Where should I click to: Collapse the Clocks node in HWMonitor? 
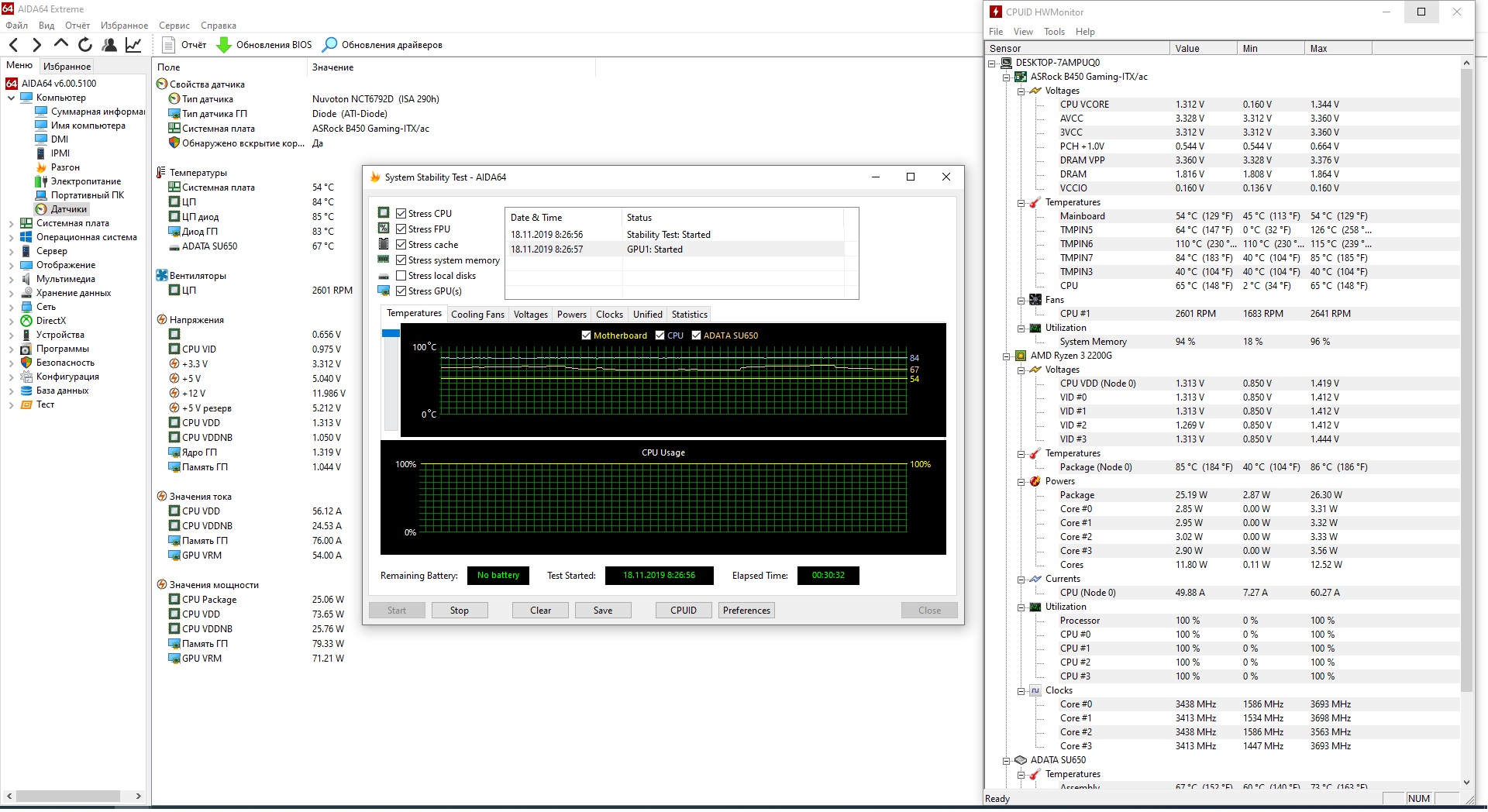tap(1021, 691)
